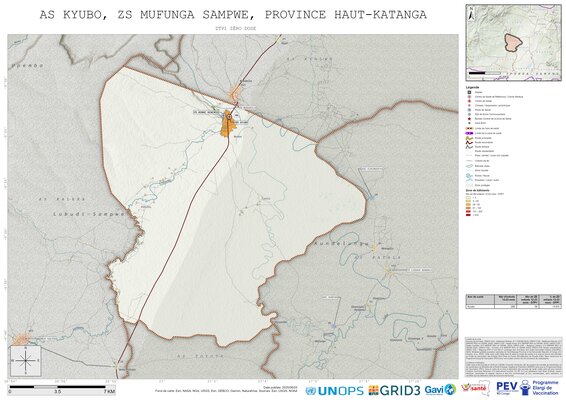Click the data sources note block
The image size is (566, 400).
click(x=513, y=357)
